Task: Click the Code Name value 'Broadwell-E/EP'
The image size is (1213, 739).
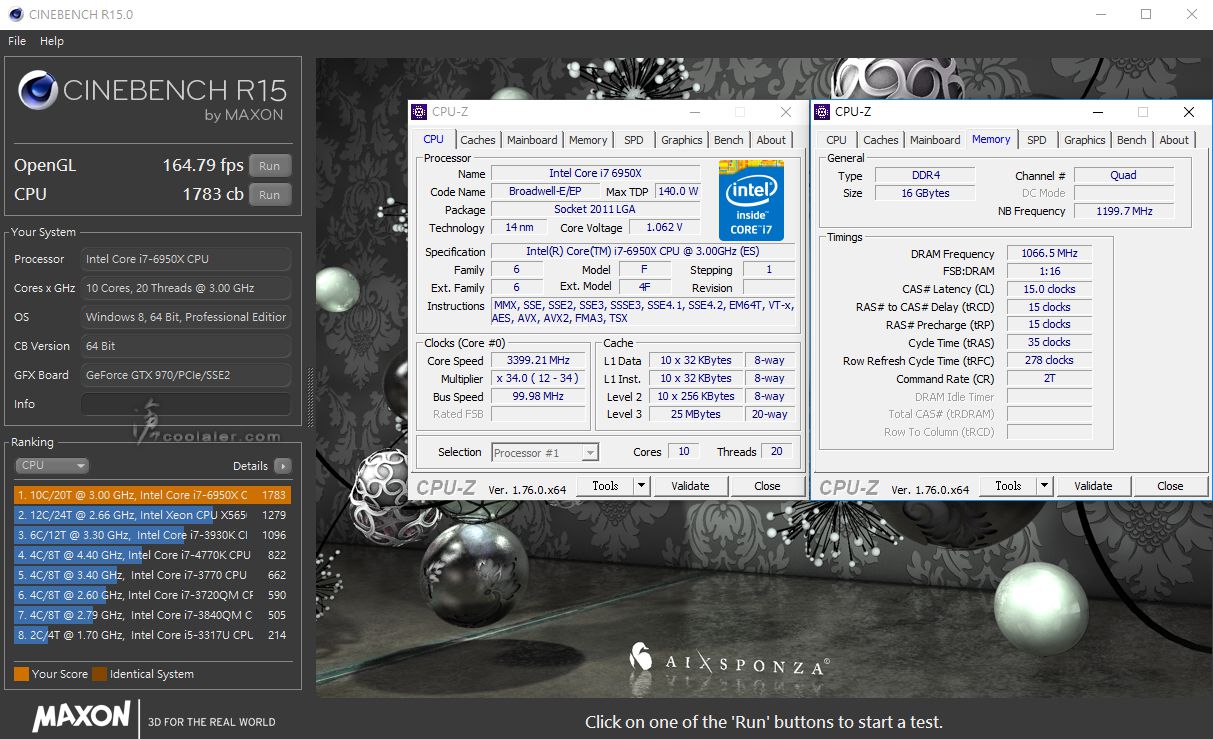Action: [x=543, y=192]
